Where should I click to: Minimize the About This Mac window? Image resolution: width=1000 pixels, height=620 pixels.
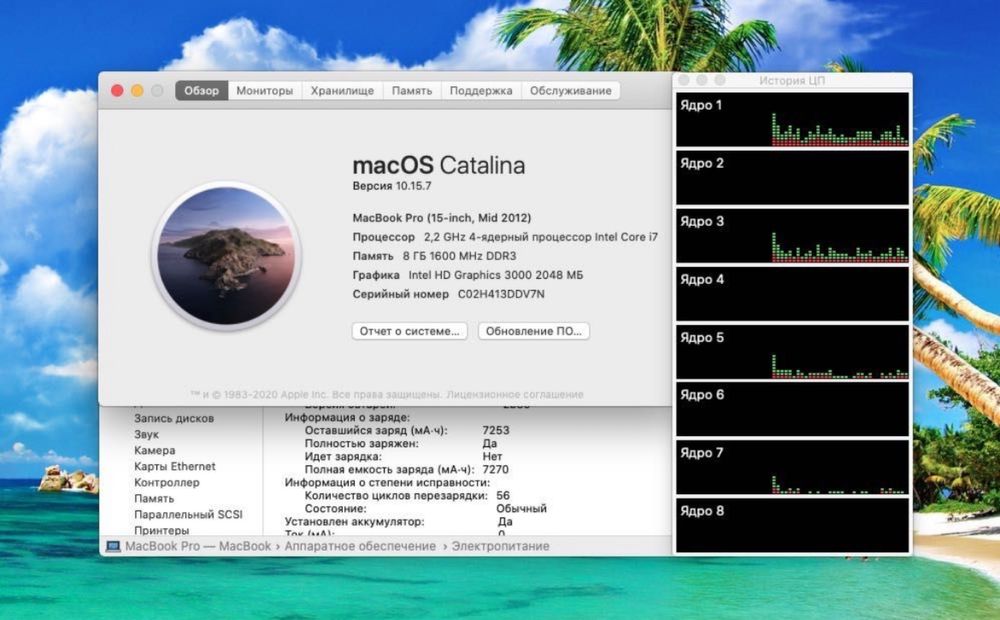[137, 91]
